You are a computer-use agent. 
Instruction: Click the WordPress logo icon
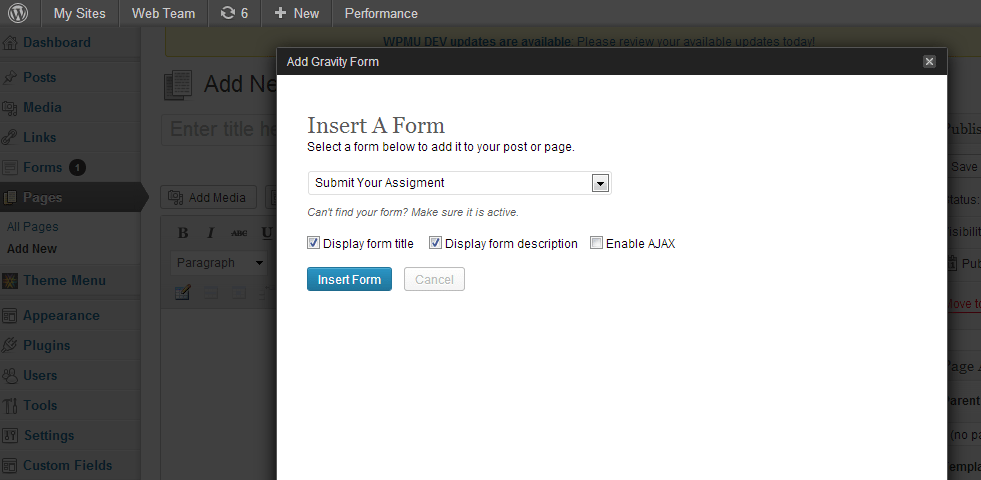[18, 13]
